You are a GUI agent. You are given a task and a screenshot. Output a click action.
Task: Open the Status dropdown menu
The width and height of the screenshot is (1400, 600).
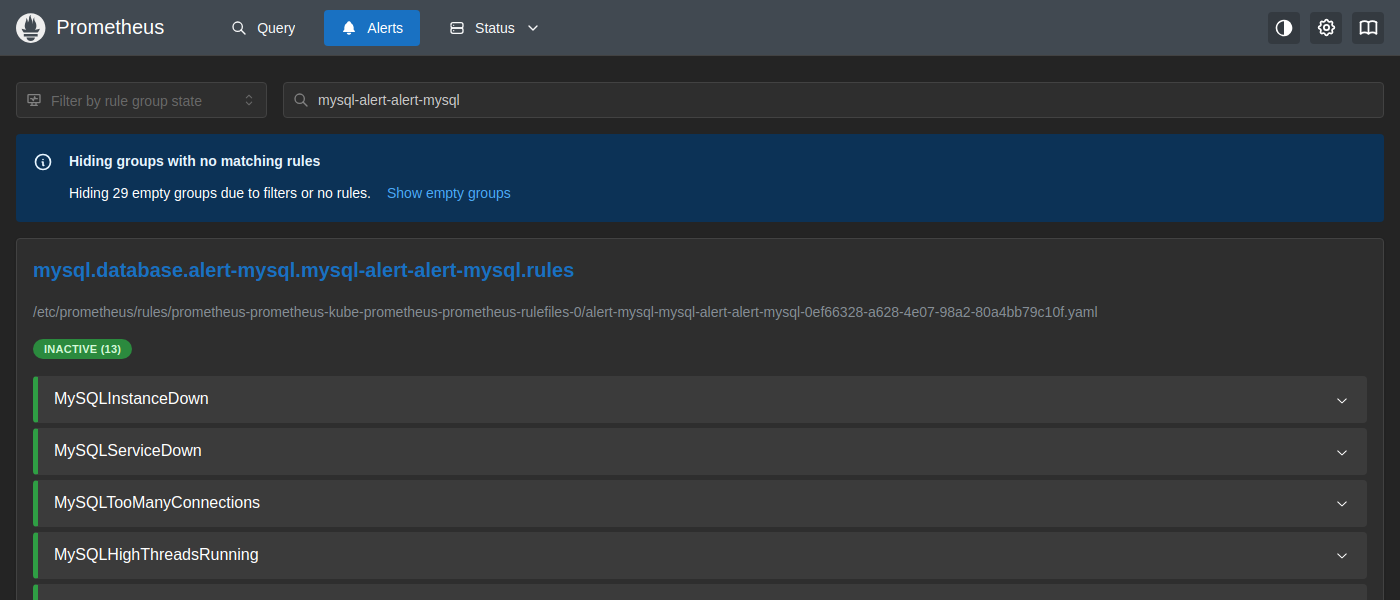(x=494, y=28)
